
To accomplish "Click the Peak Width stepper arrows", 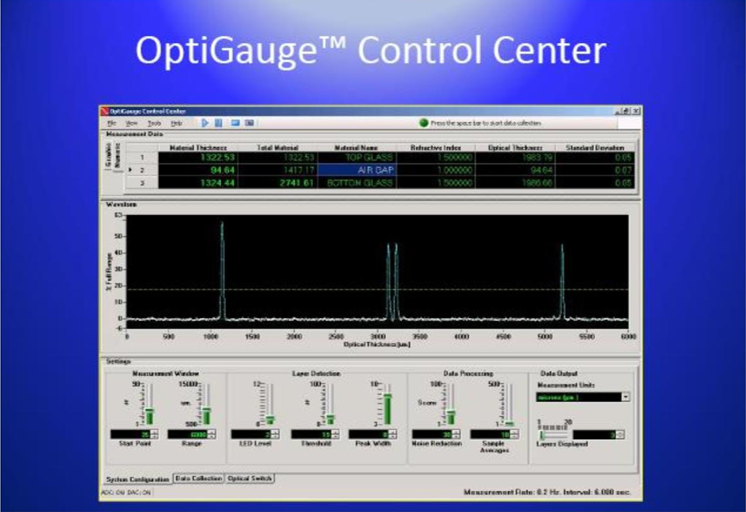I will pyautogui.click(x=393, y=434).
